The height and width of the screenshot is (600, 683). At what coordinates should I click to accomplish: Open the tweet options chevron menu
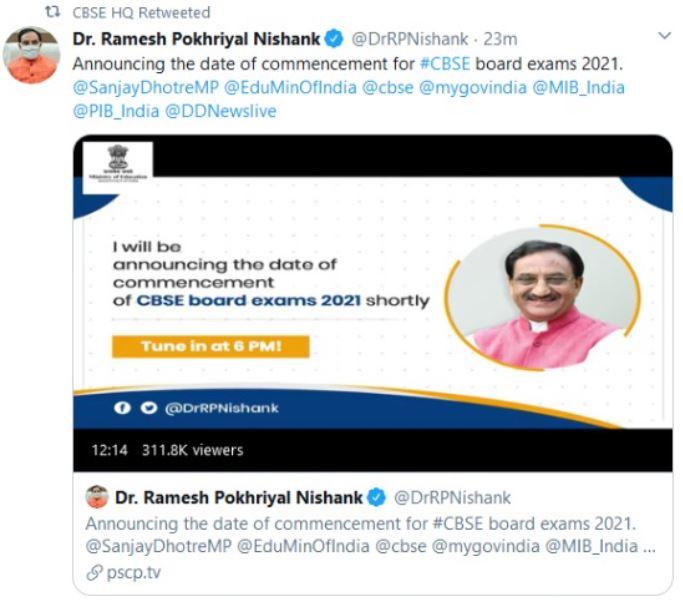(664, 36)
